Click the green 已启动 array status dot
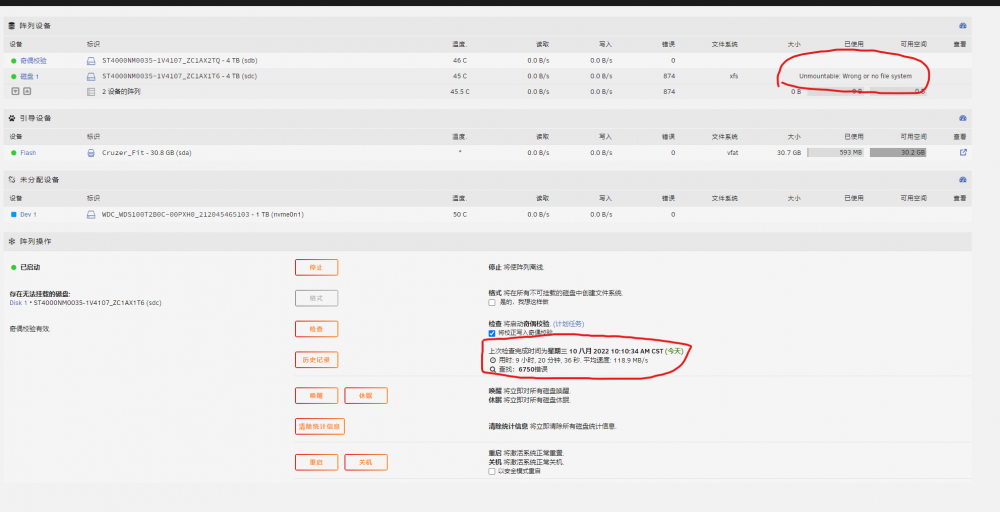 [13, 267]
